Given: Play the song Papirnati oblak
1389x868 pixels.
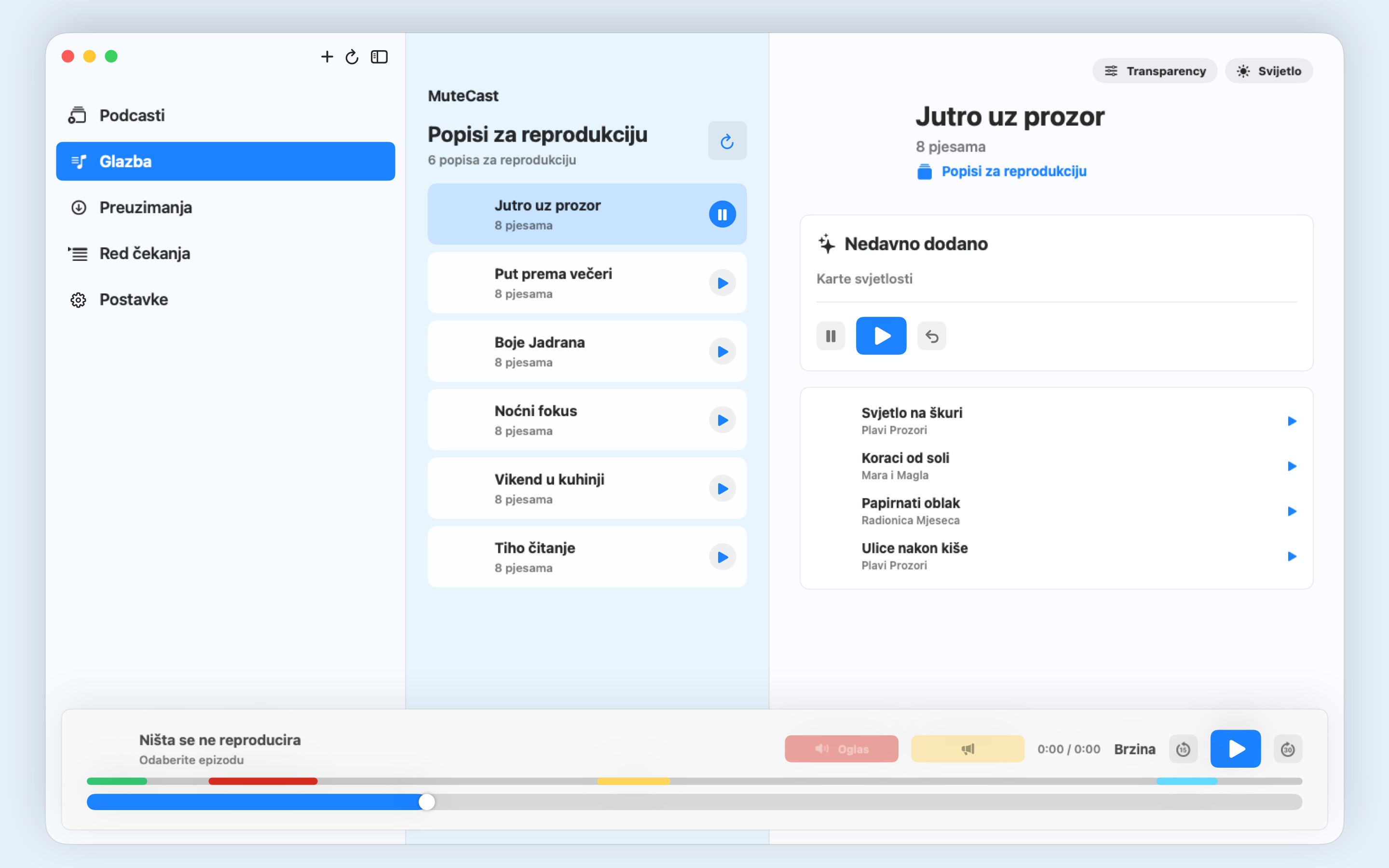Looking at the screenshot, I should 1292,511.
